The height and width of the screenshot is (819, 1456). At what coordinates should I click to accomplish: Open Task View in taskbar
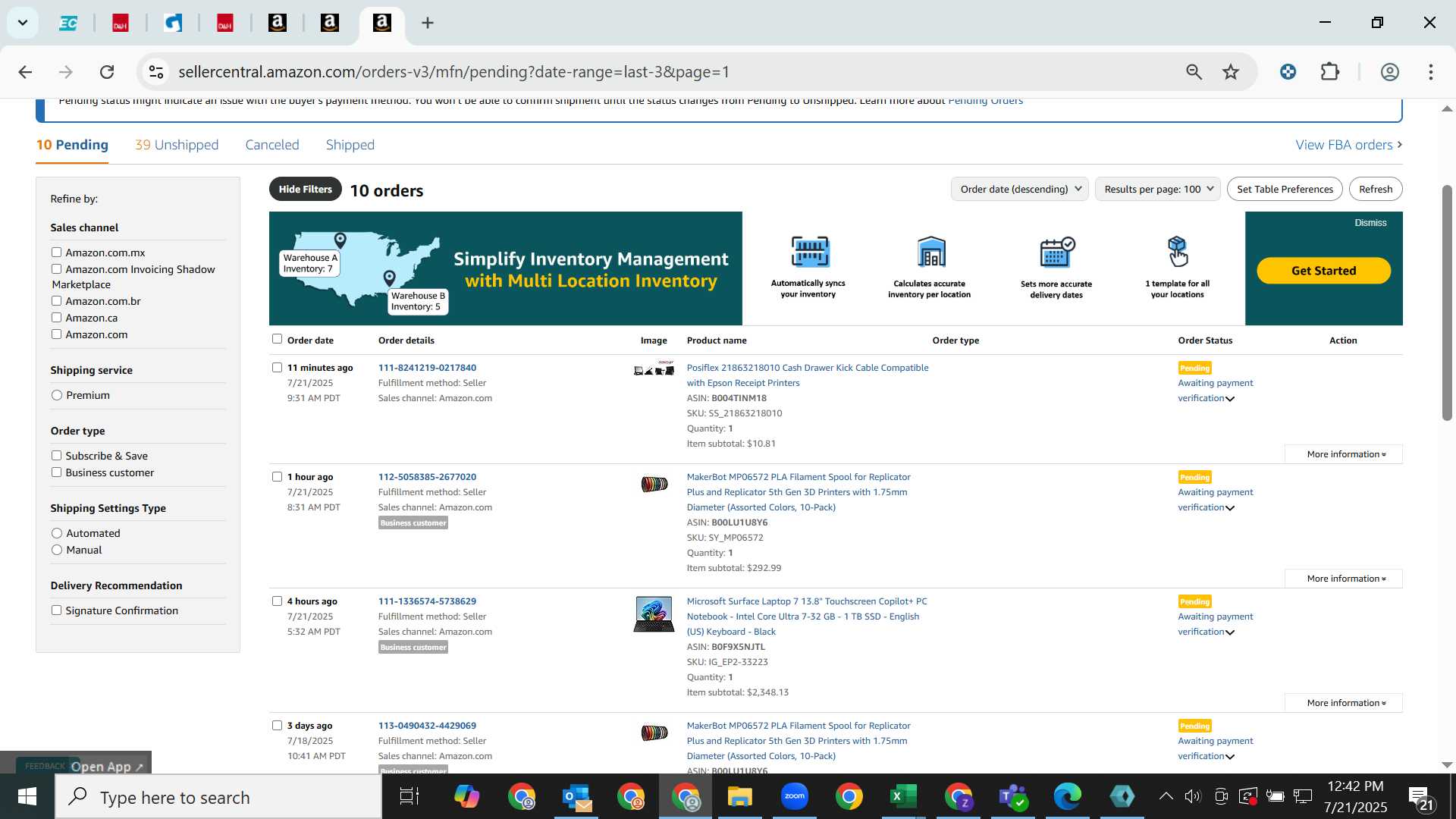[409, 797]
